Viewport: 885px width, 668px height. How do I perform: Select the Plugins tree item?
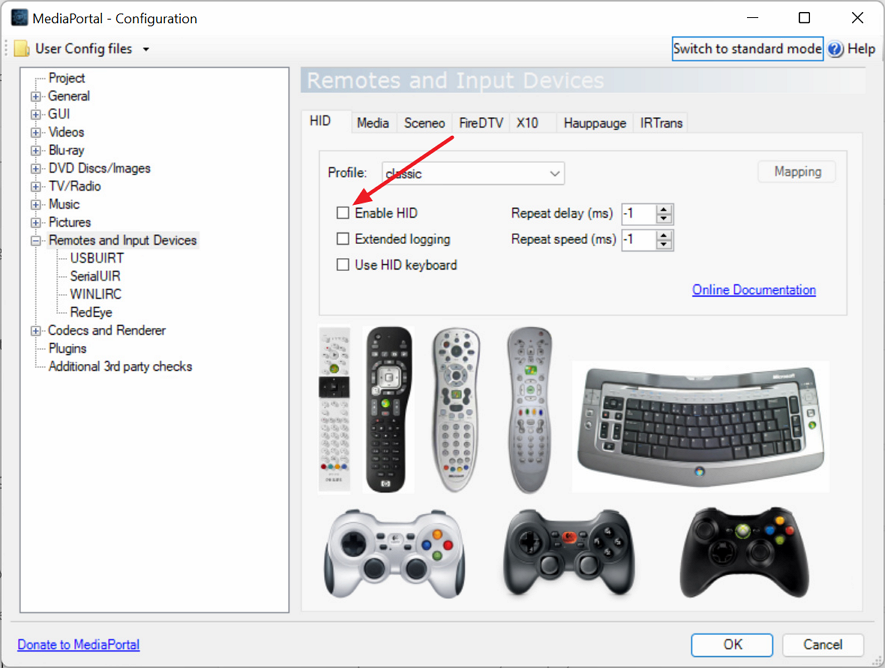click(x=67, y=349)
